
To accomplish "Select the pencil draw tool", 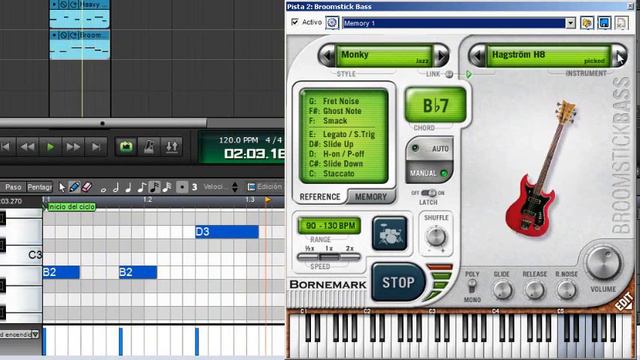I will pyautogui.click(x=74, y=187).
